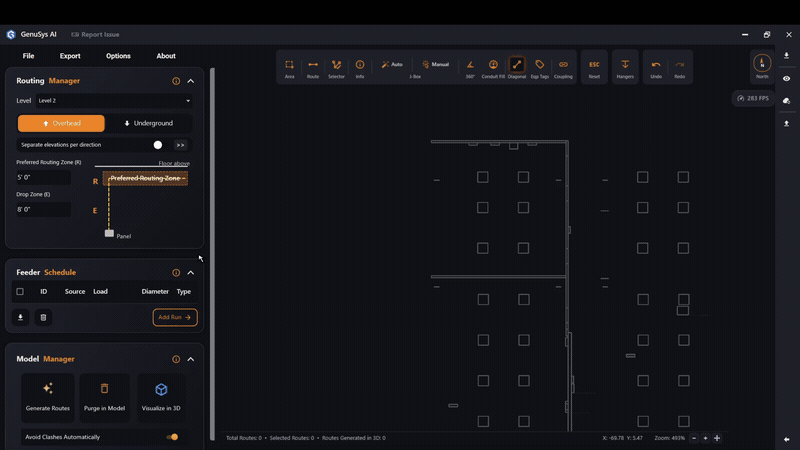Viewport: 800px width, 450px height.
Task: Collapse the Model Manager panel
Action: pyautogui.click(x=190, y=359)
